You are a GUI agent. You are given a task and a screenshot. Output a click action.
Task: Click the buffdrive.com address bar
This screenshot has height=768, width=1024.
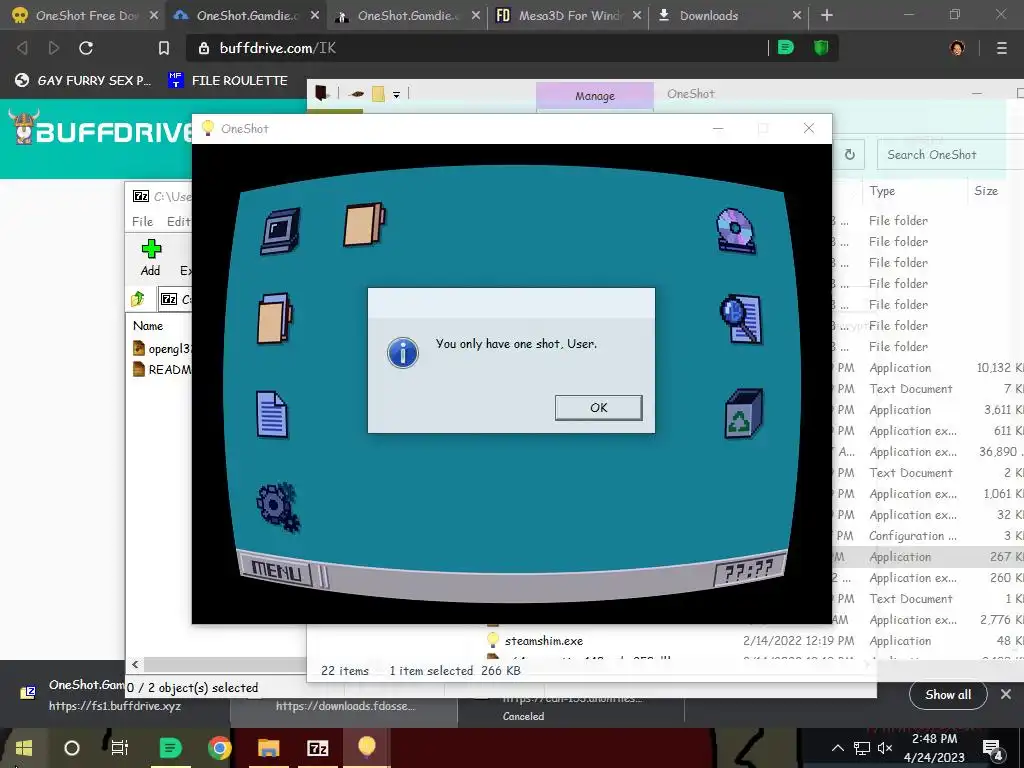[477, 48]
